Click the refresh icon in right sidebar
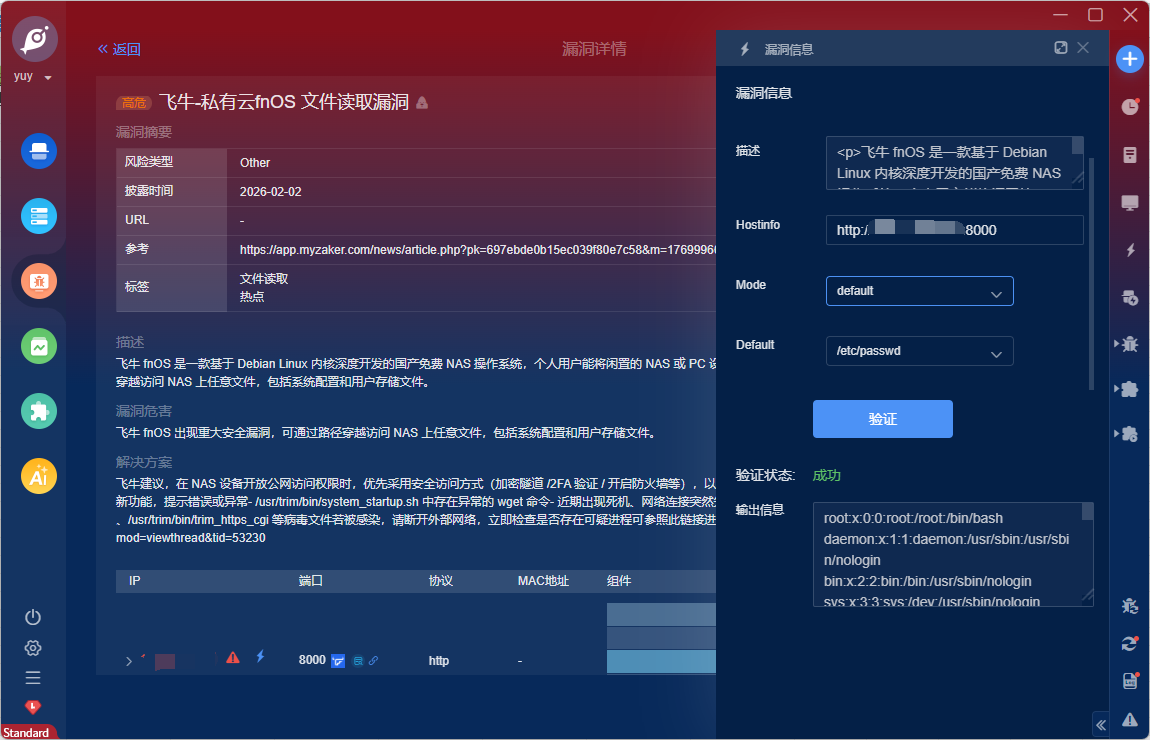 pyautogui.click(x=1129, y=645)
